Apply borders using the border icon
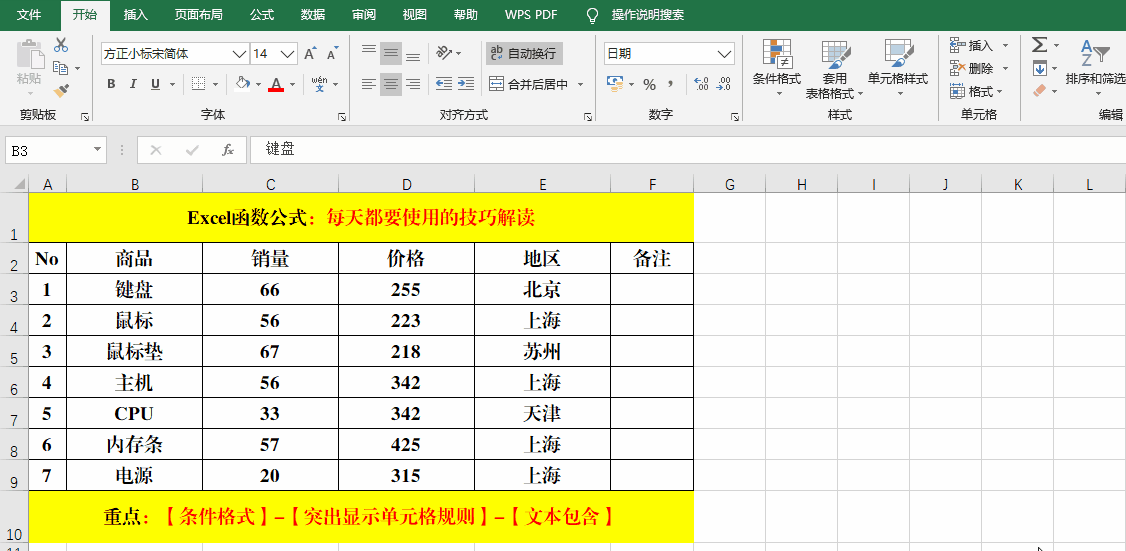The width and height of the screenshot is (1126, 551). click(x=199, y=84)
